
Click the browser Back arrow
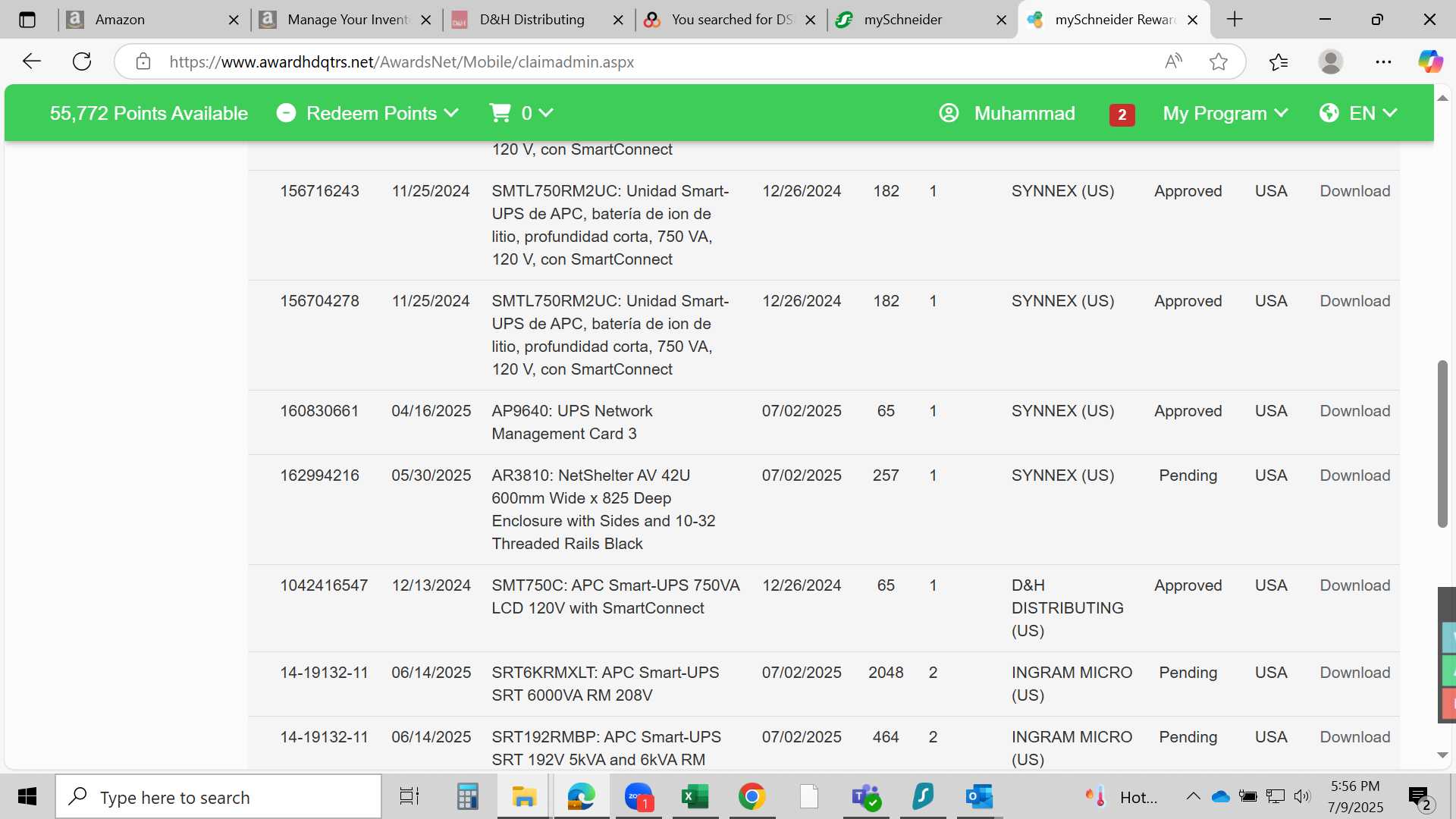[x=31, y=61]
